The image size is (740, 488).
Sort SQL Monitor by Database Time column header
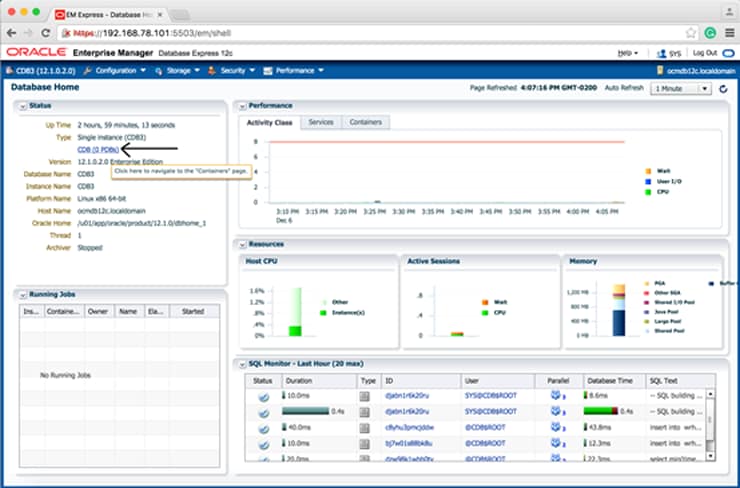coord(614,381)
